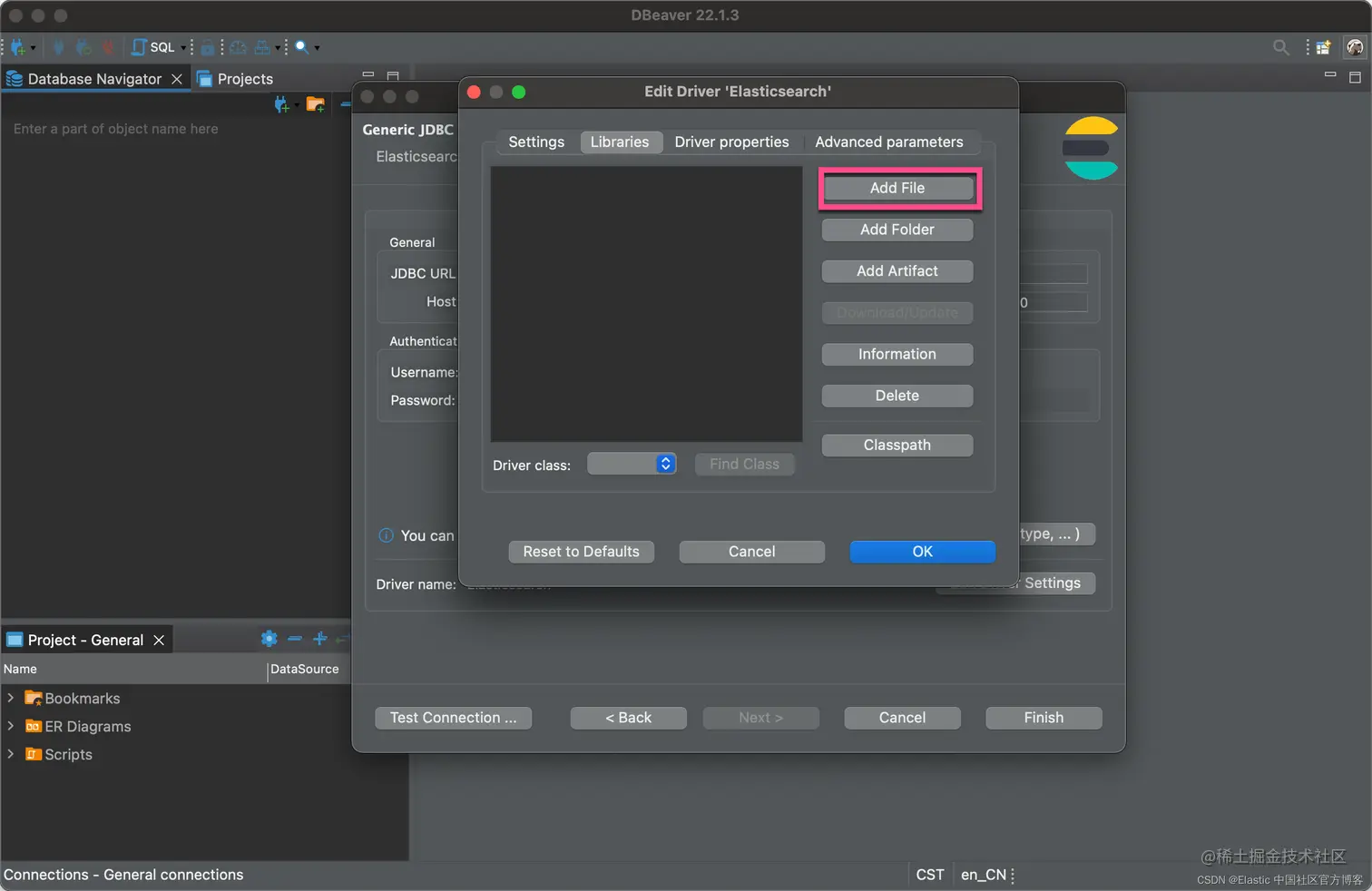Click the Name column header in Project panel
1372x891 pixels.
133,670
